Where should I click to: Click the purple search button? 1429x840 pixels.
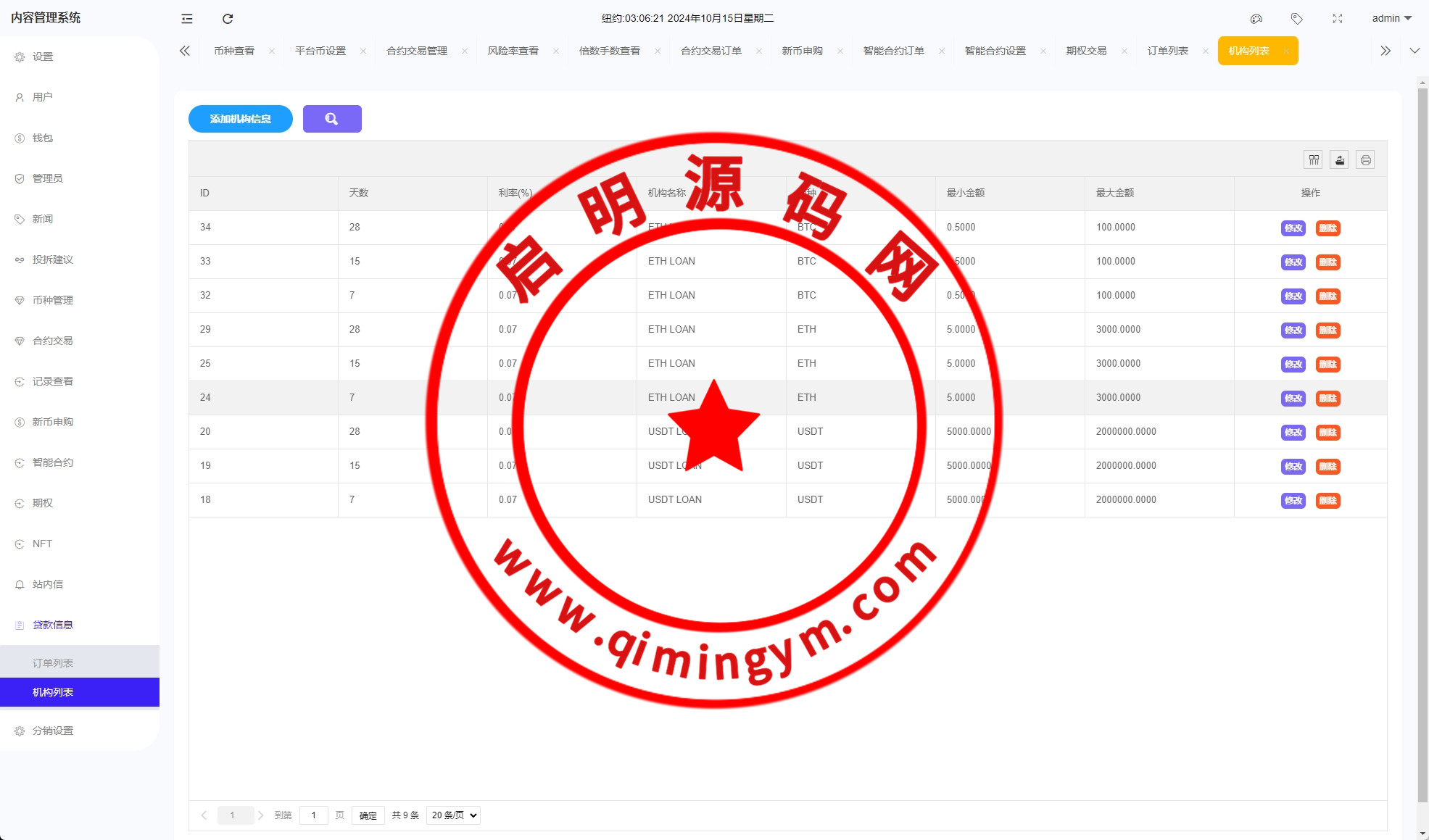332,119
